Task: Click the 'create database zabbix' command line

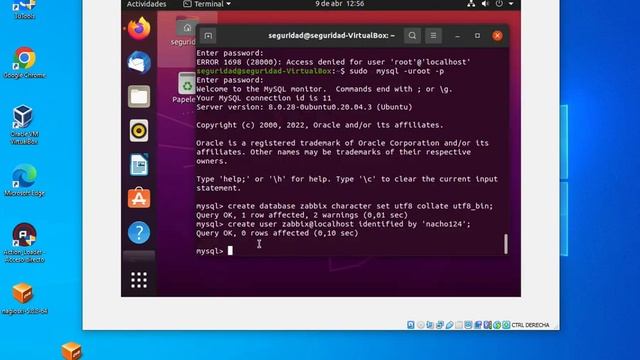Action: coord(344,206)
